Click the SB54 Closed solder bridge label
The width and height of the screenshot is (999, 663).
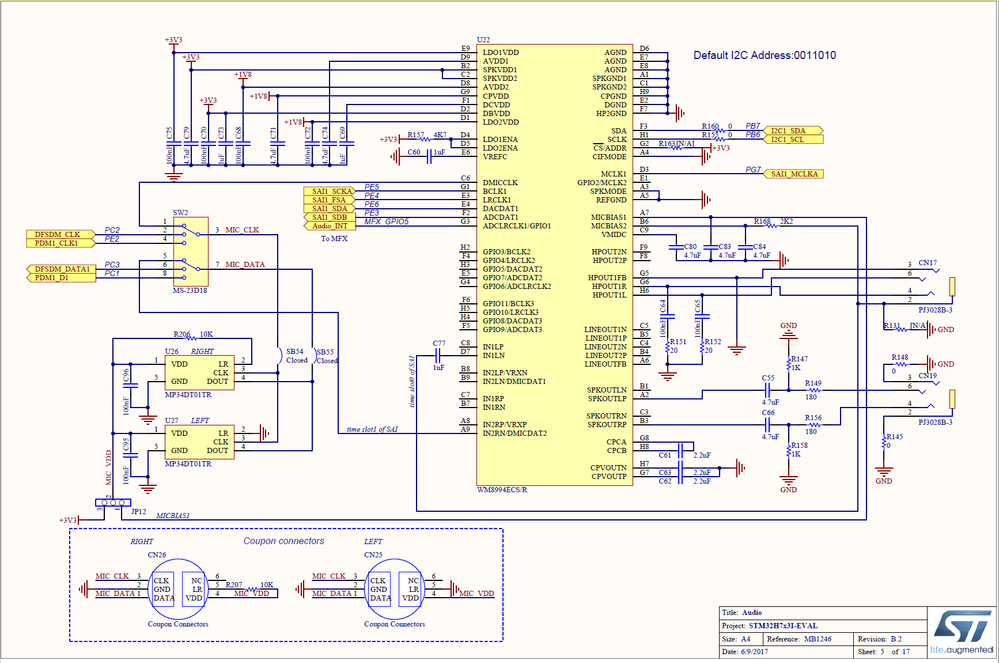click(296, 355)
